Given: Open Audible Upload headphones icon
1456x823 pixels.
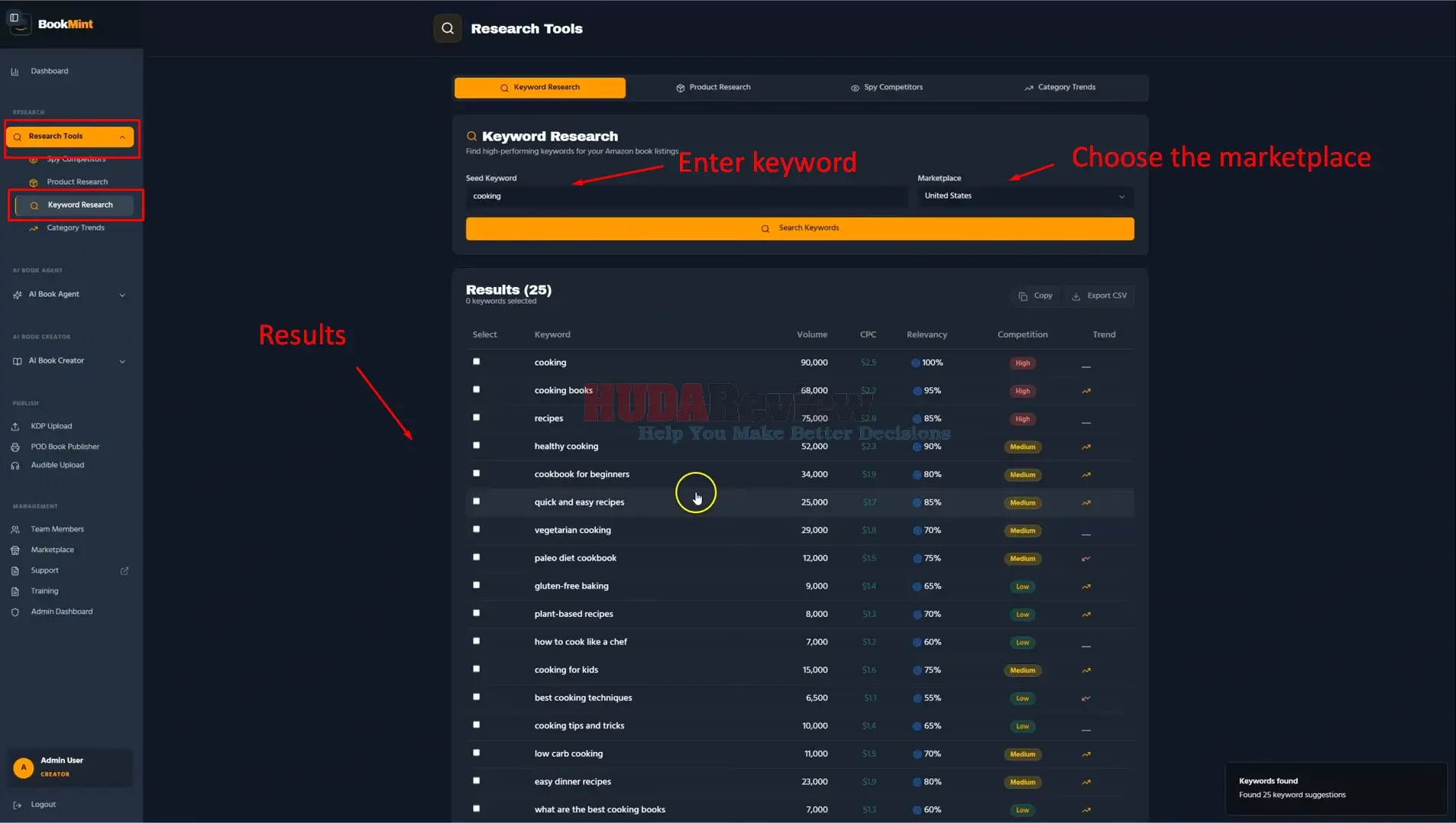Looking at the screenshot, I should 15,466.
